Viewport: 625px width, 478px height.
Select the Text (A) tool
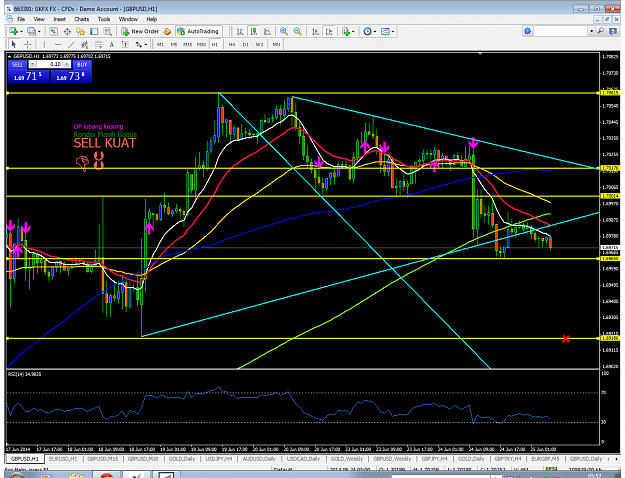point(112,44)
